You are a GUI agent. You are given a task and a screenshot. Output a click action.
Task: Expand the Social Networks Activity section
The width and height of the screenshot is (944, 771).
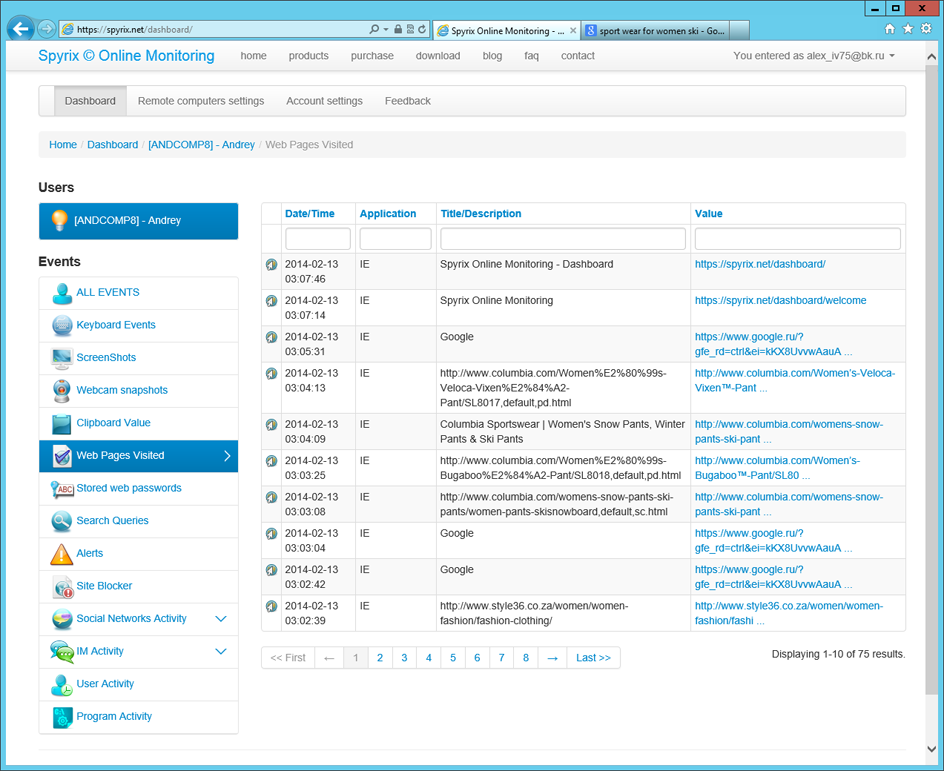point(221,619)
